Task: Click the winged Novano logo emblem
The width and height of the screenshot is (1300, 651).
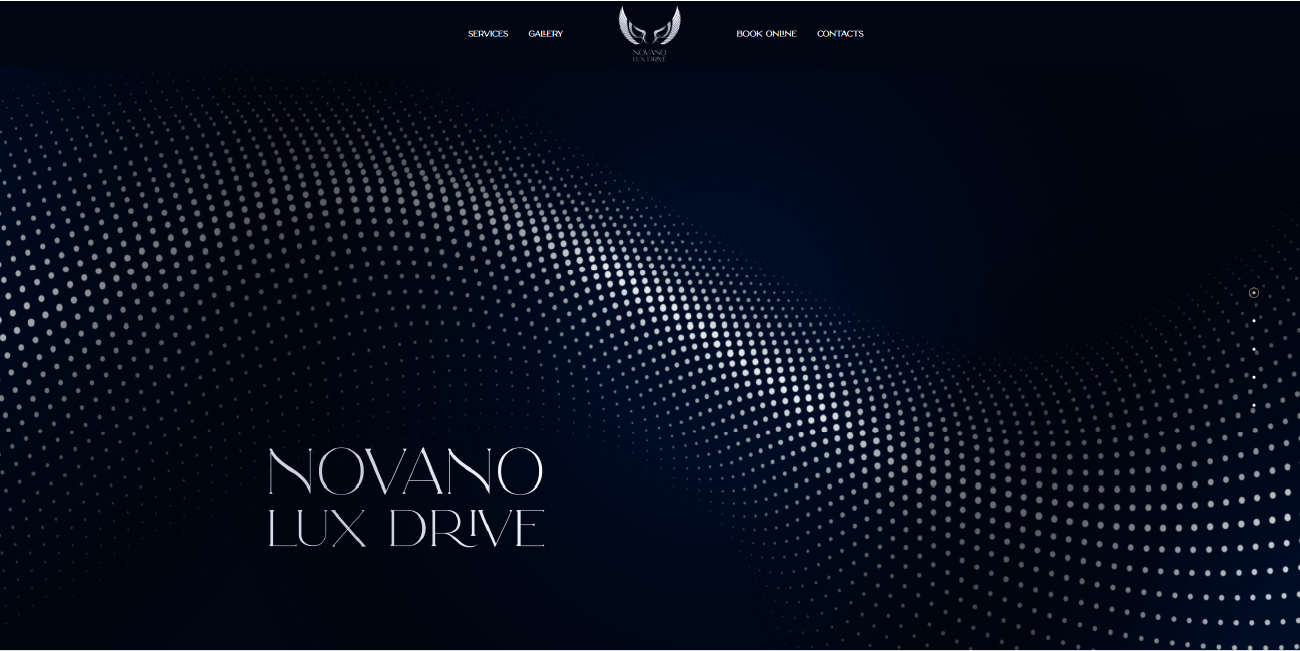Action: click(649, 27)
